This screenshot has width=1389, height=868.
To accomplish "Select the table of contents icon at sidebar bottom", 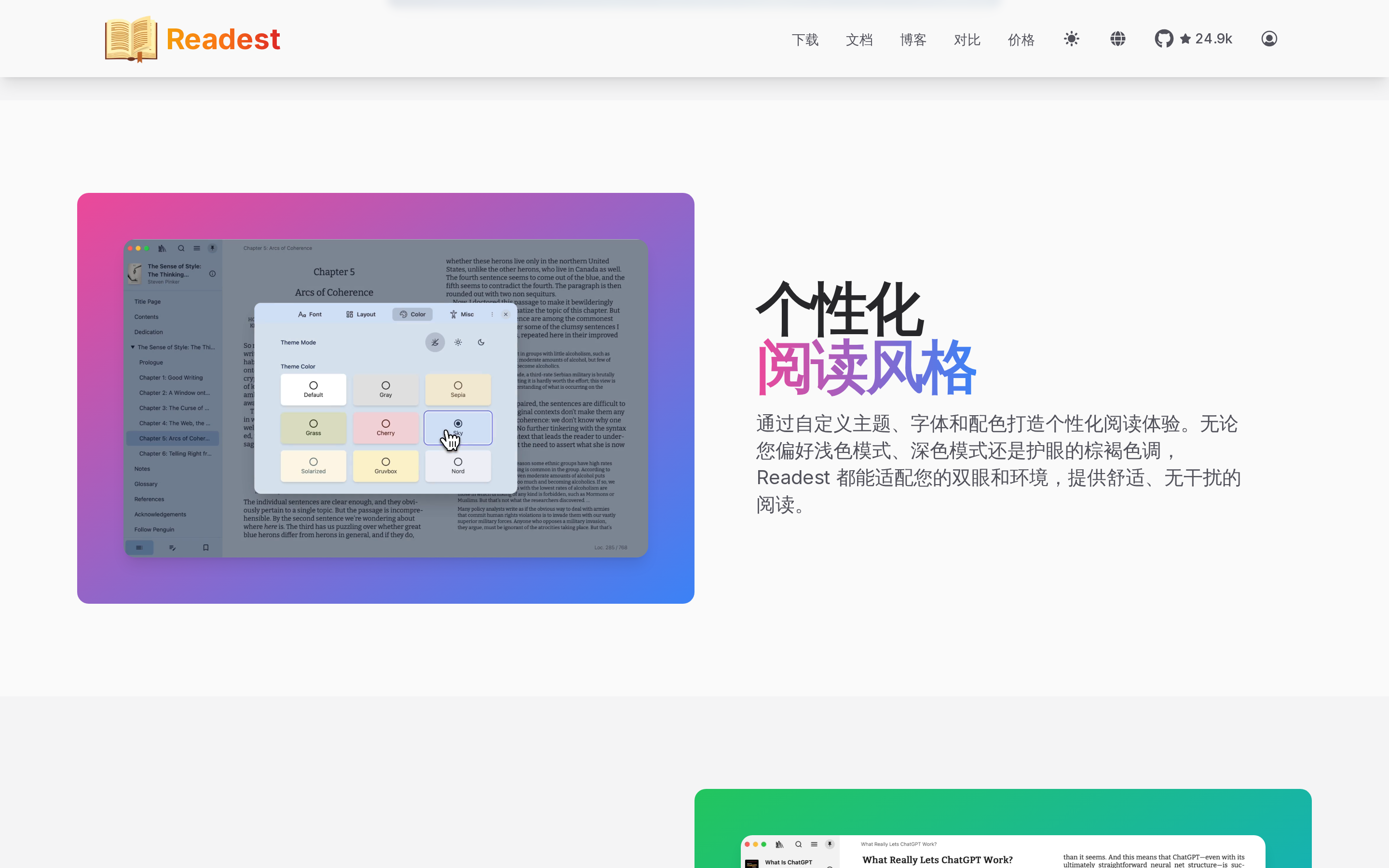I will [139, 548].
